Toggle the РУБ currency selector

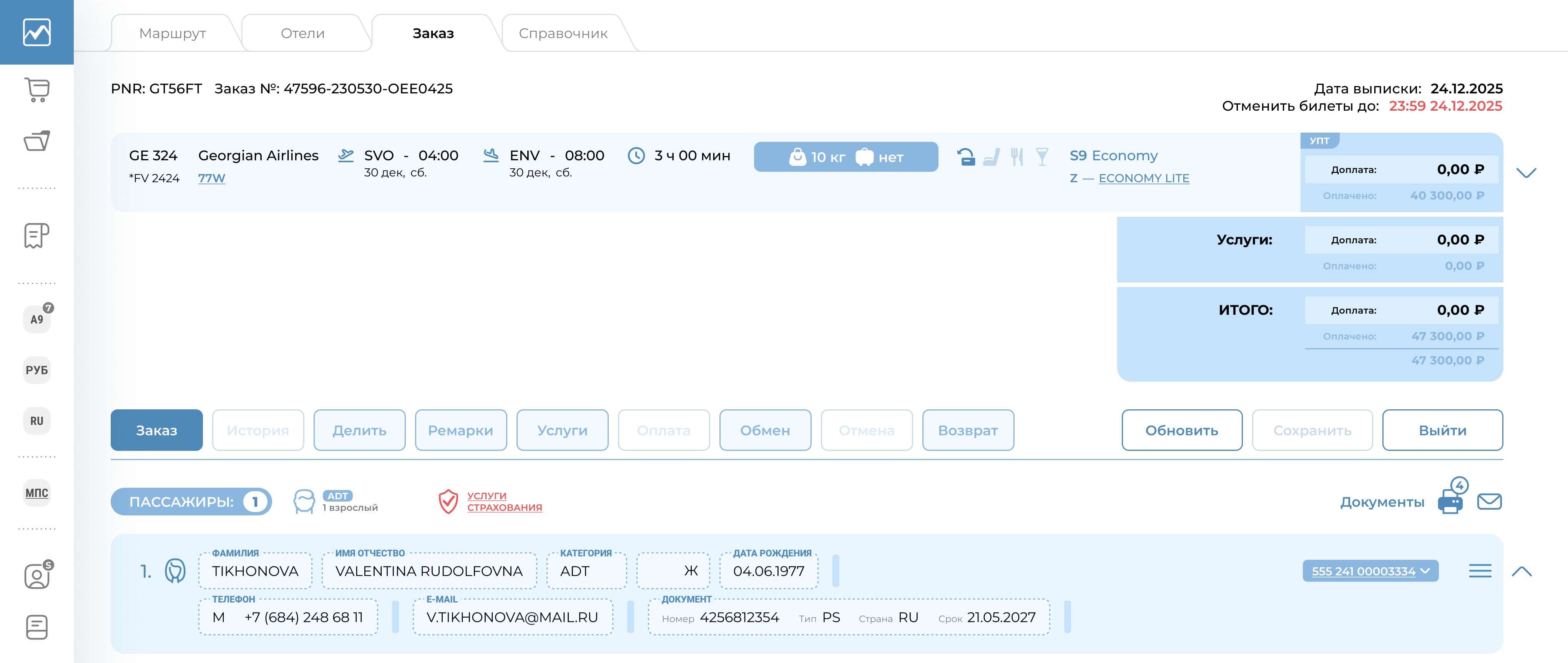(37, 370)
